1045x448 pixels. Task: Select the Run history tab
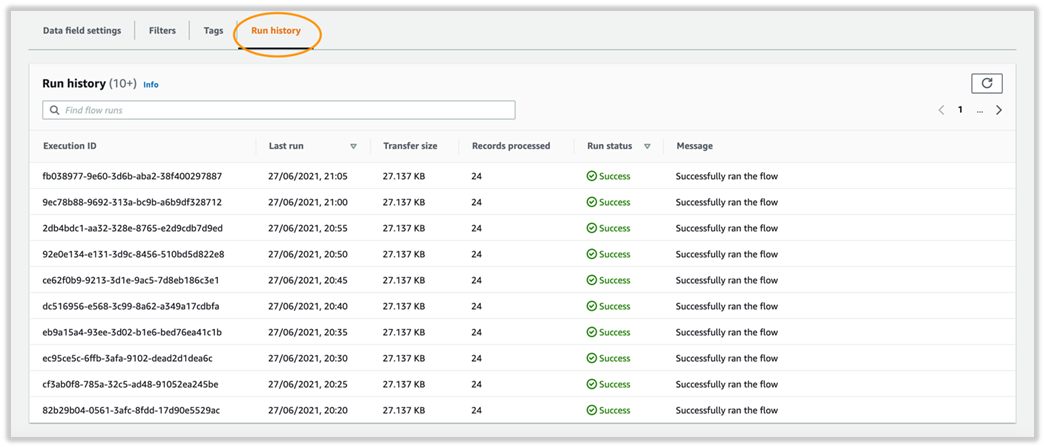click(276, 31)
